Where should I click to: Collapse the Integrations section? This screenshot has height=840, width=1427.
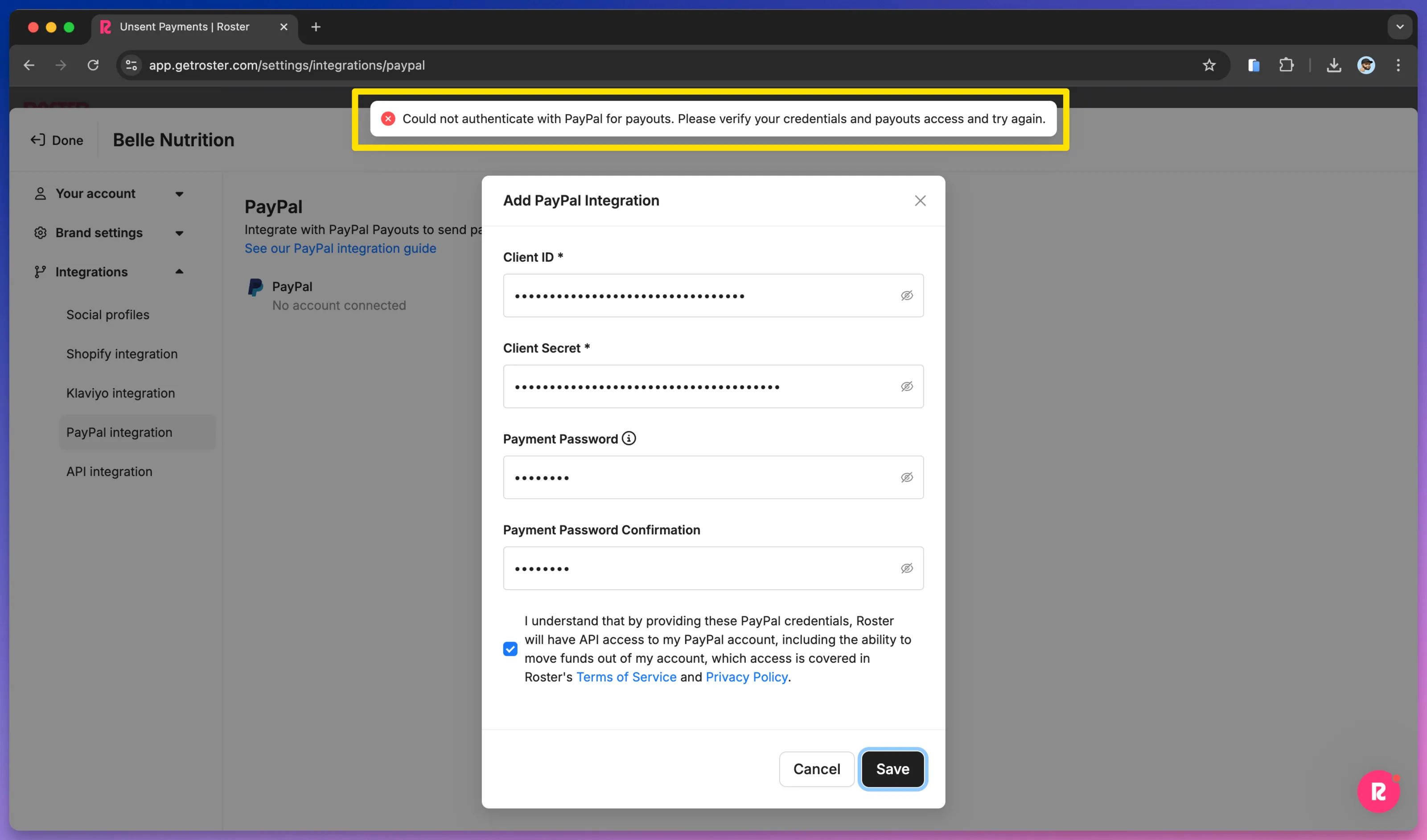point(109,272)
